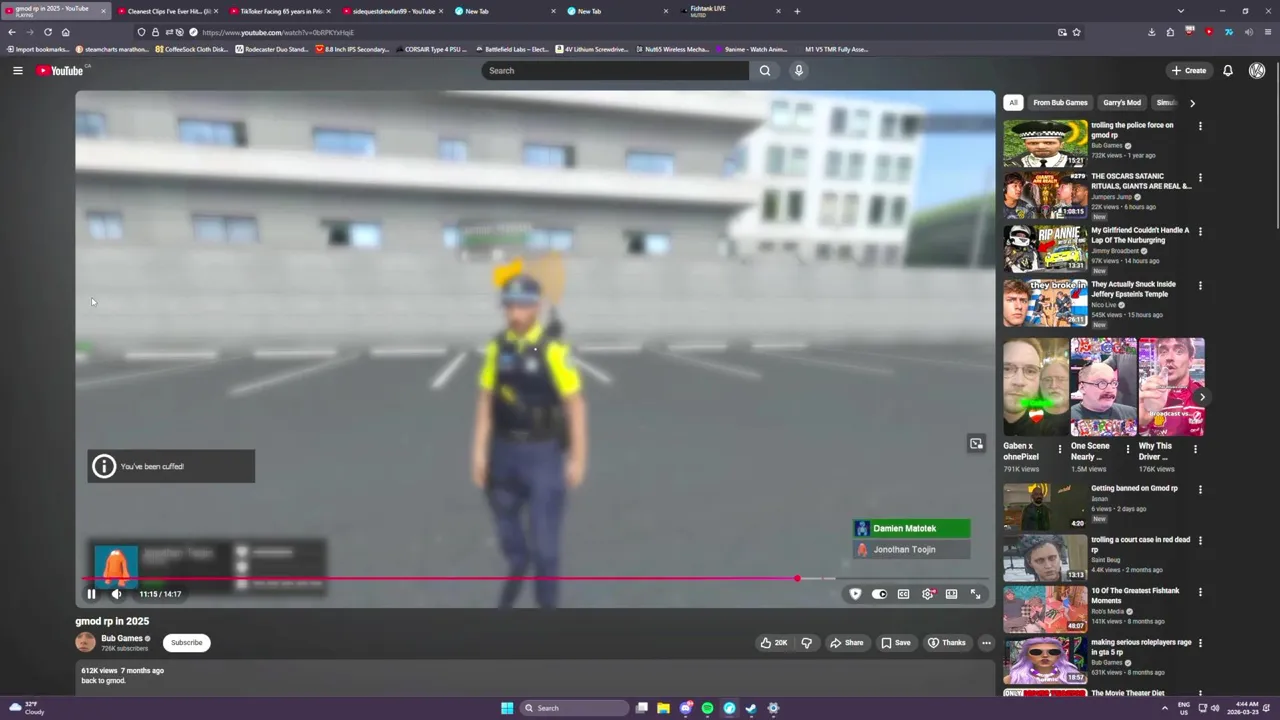The width and height of the screenshot is (1280, 720).
Task: Go to the YouTube home logo
Action: coord(62,70)
